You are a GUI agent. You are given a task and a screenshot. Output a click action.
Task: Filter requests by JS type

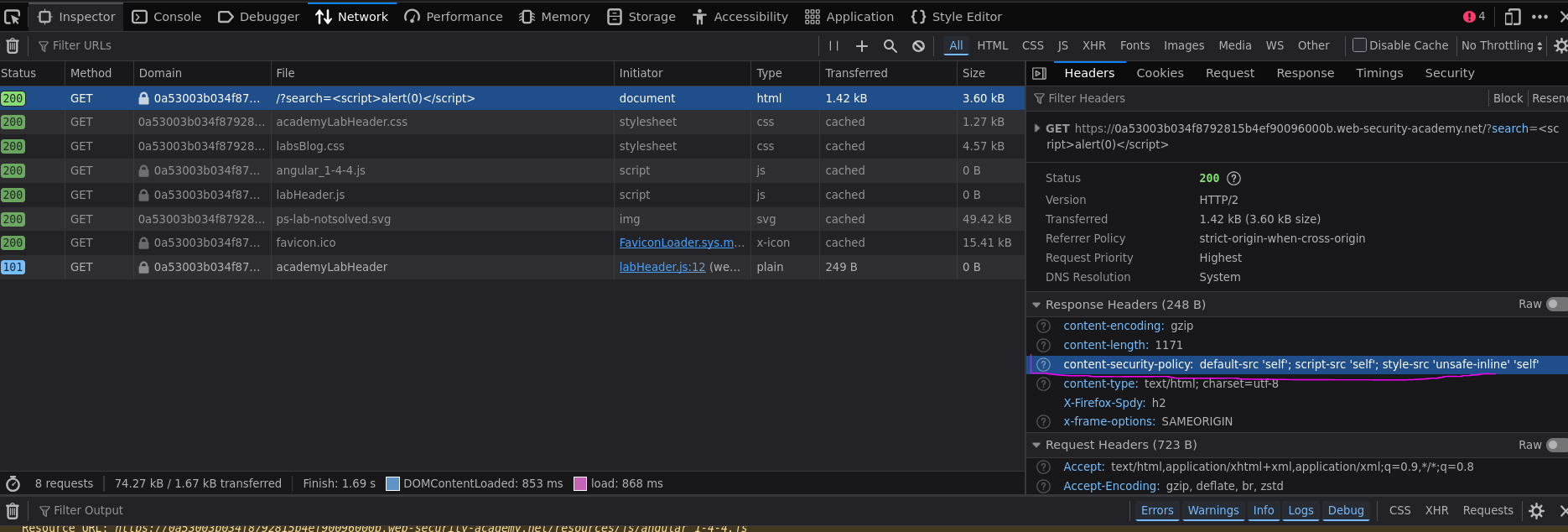click(x=1062, y=45)
